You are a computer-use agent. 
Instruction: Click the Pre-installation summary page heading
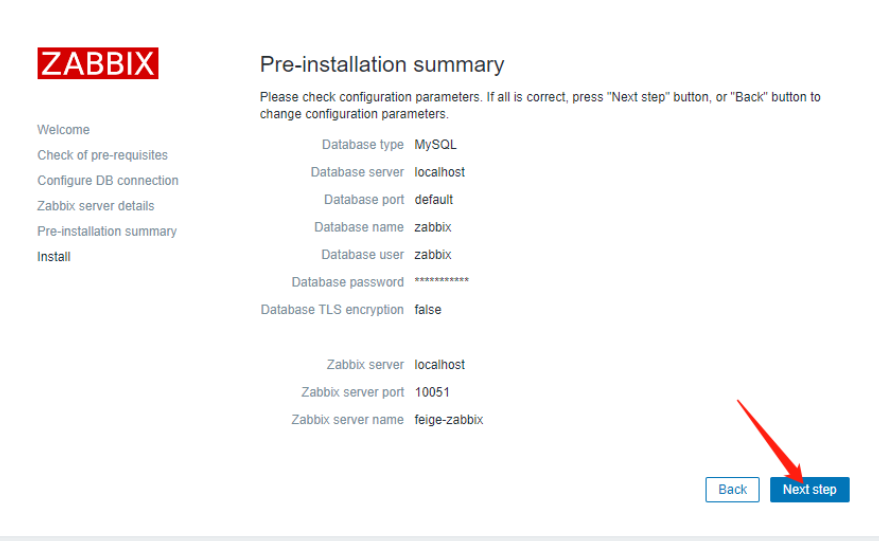coord(381,65)
